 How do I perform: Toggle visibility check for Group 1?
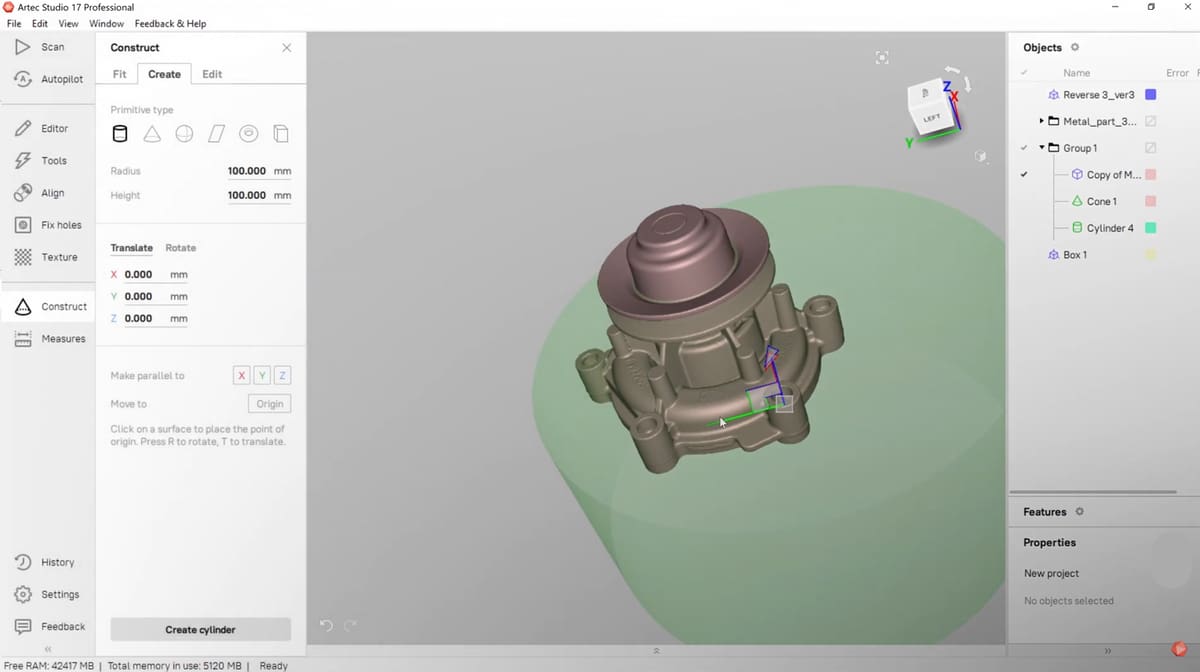tap(1024, 148)
